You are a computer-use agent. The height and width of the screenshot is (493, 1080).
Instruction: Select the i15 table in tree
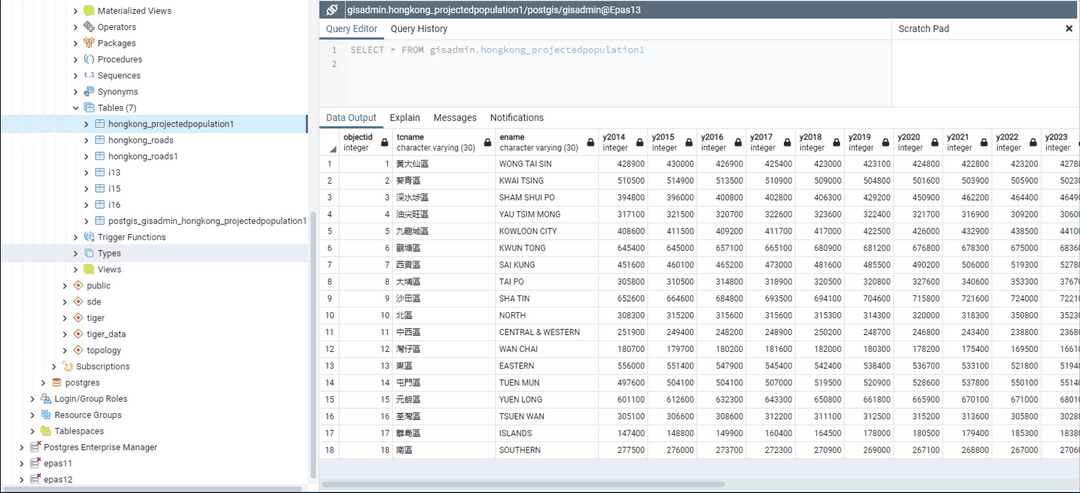114,189
